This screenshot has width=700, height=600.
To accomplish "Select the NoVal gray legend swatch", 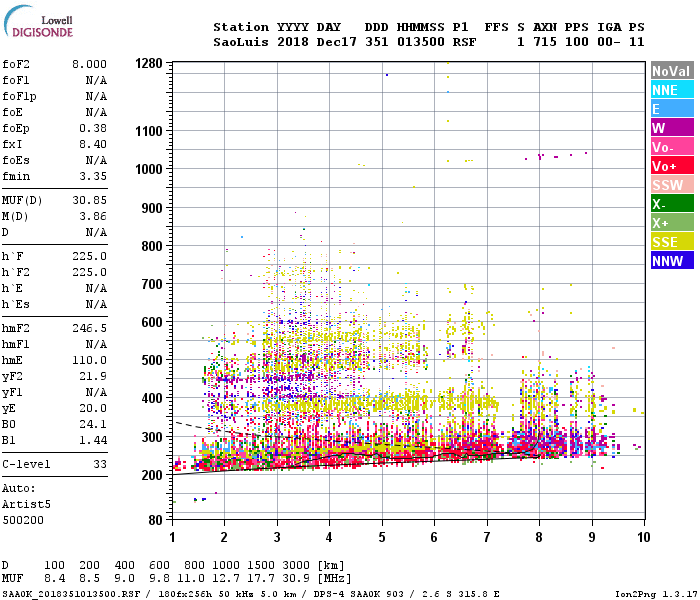I will tap(672, 71).
